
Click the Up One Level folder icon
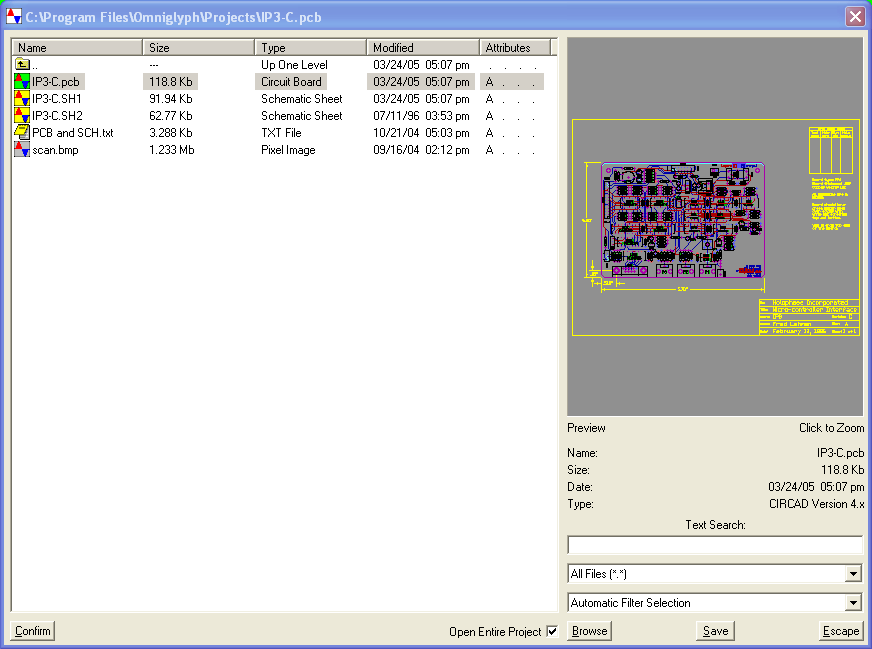21,65
